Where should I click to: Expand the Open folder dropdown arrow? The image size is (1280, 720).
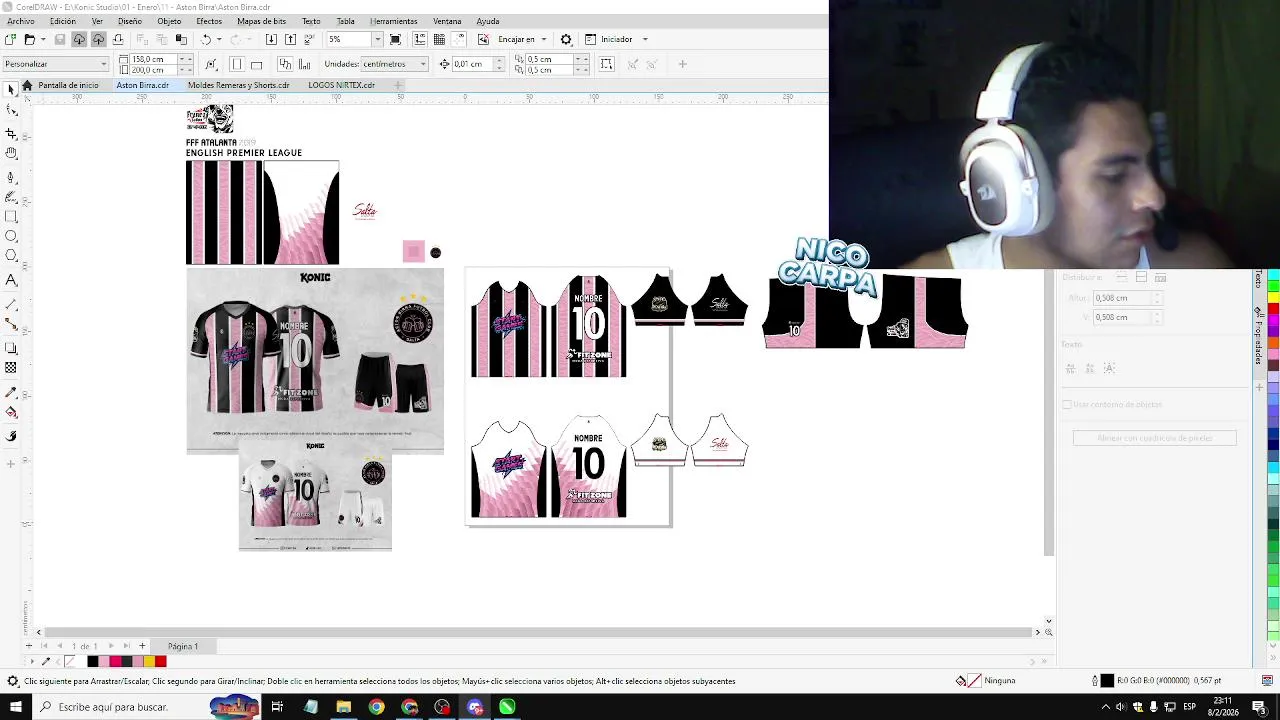(42, 39)
